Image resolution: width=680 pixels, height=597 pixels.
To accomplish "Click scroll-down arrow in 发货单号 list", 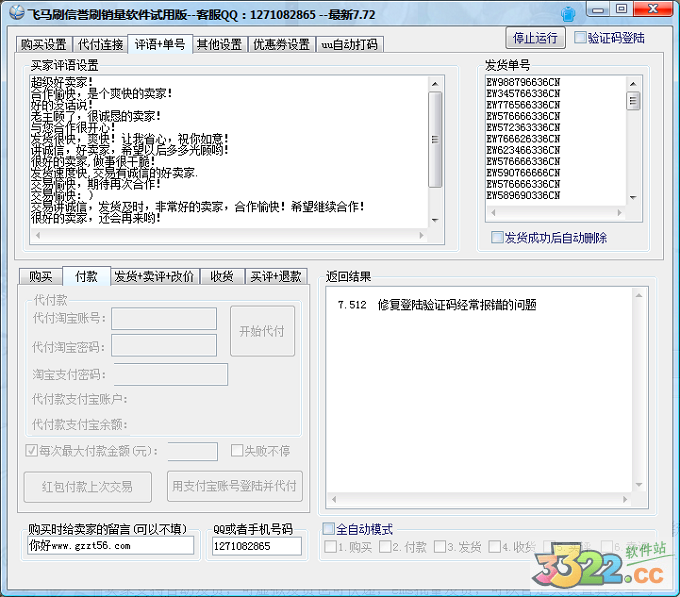I will coord(633,197).
